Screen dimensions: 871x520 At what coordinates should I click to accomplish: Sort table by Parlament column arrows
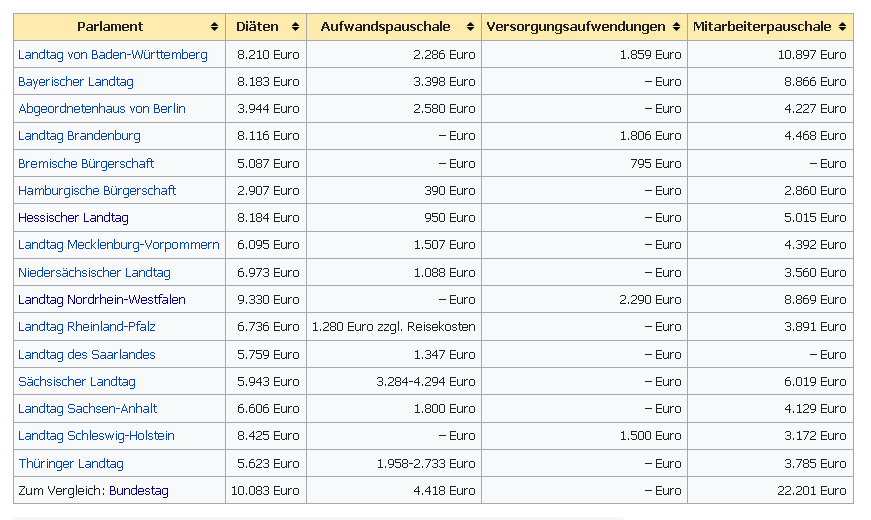pyautogui.click(x=214, y=27)
